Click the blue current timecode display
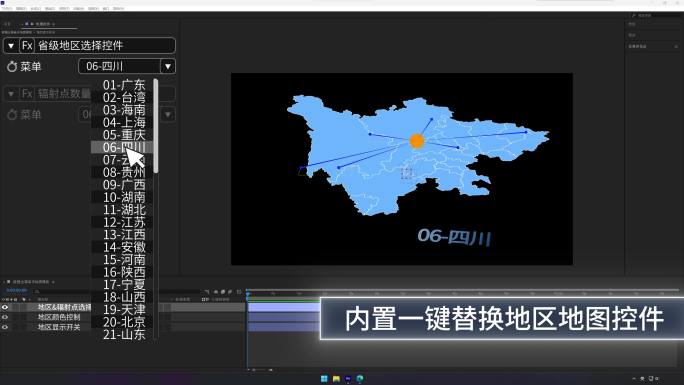The height and width of the screenshot is (385, 684). tap(17, 290)
